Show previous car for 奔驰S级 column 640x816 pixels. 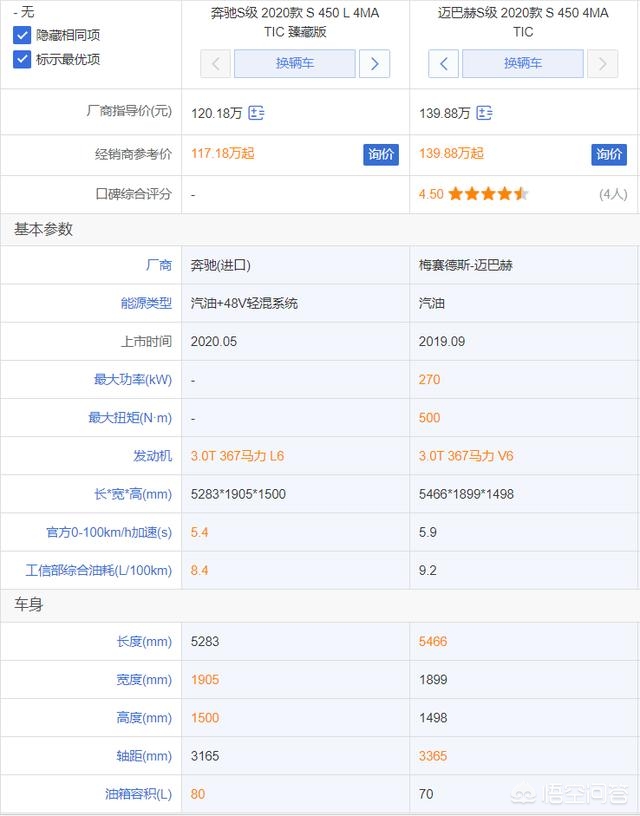click(215, 63)
